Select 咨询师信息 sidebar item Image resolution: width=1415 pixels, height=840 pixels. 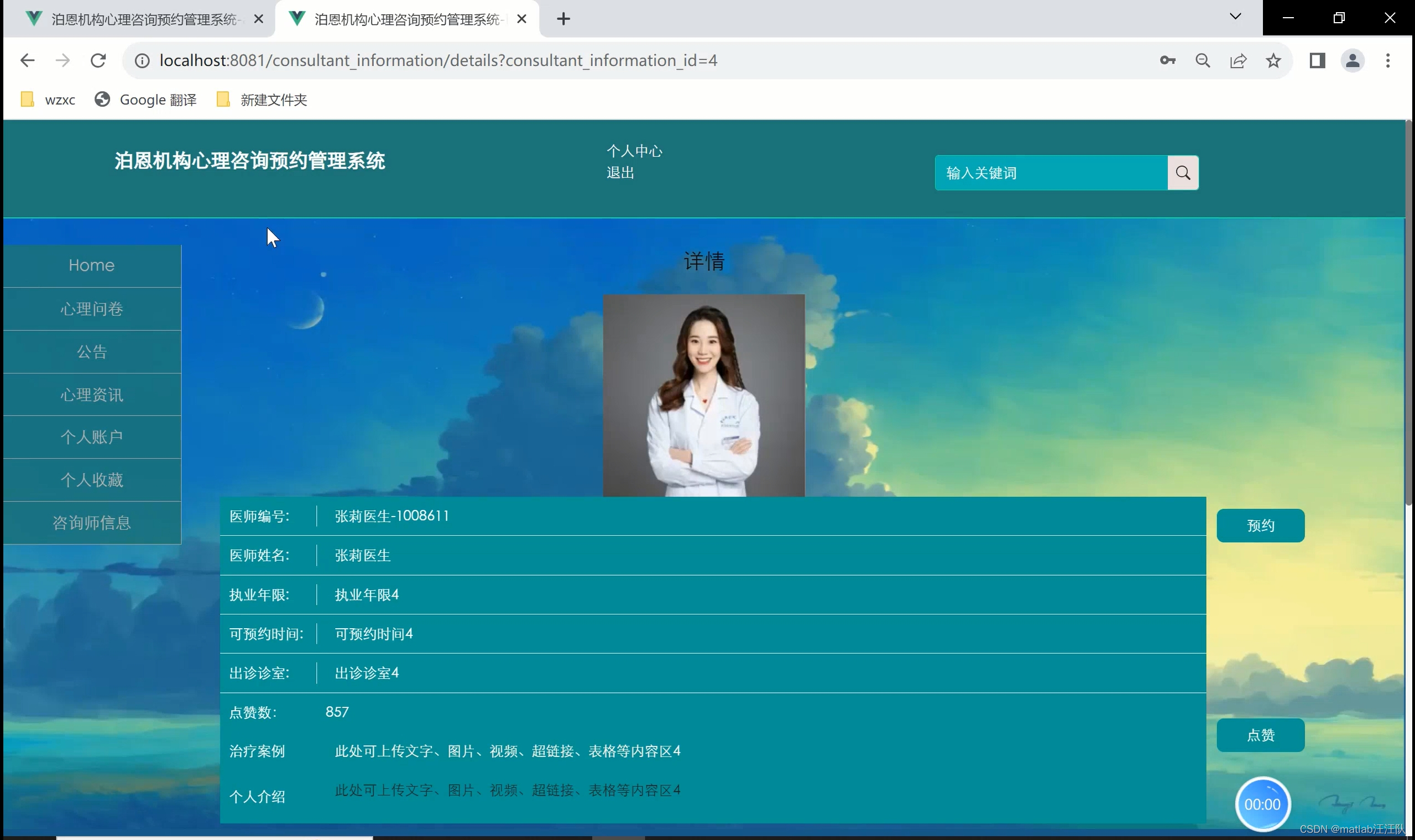[92, 523]
